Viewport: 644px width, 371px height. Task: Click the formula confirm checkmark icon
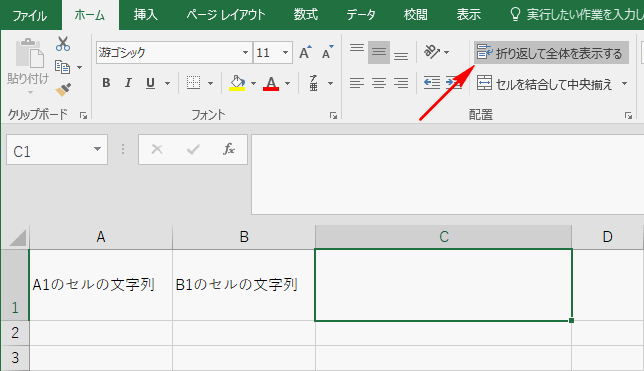coord(193,149)
